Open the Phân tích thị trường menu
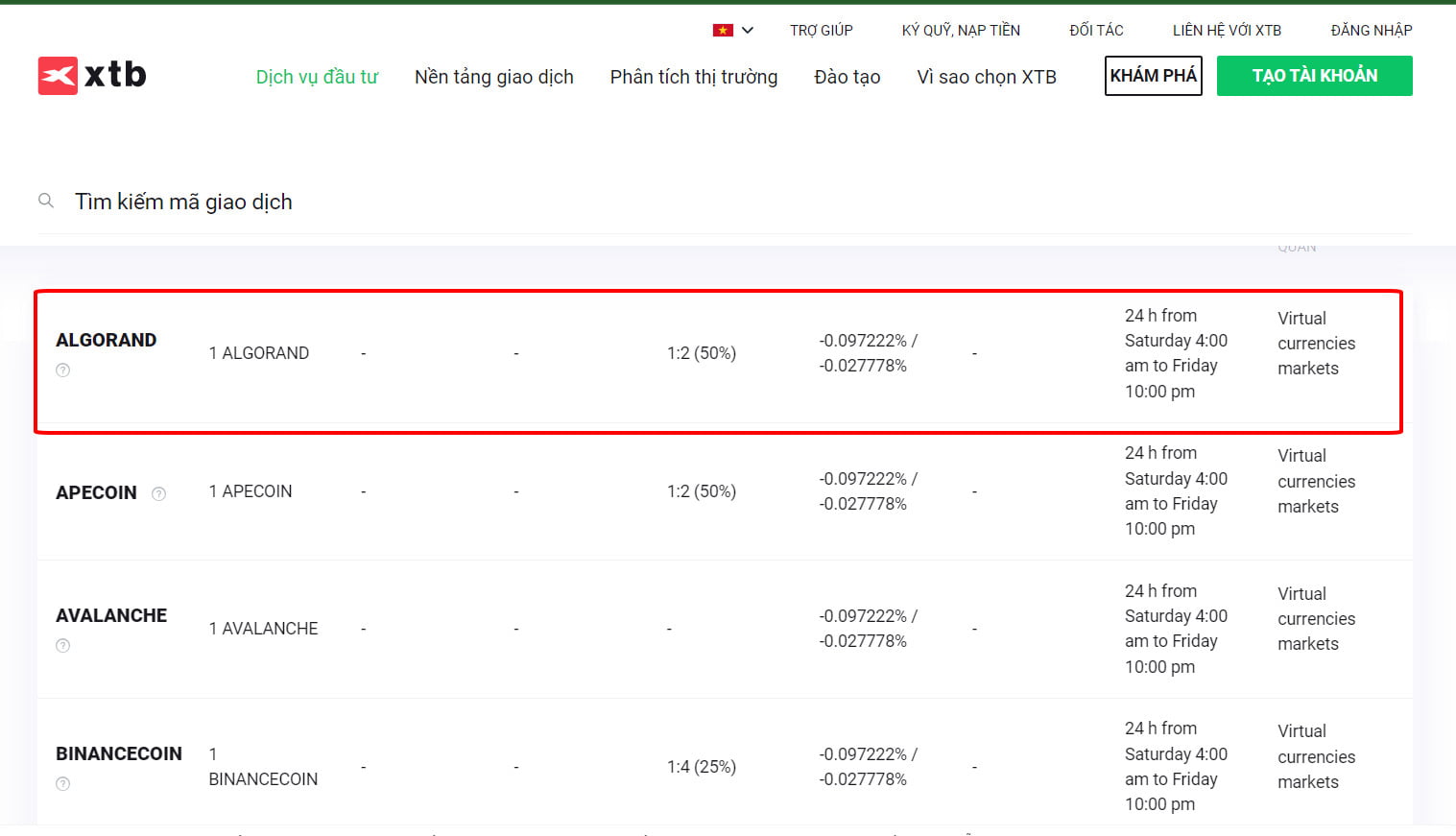The height and width of the screenshot is (836, 1456). tap(694, 77)
